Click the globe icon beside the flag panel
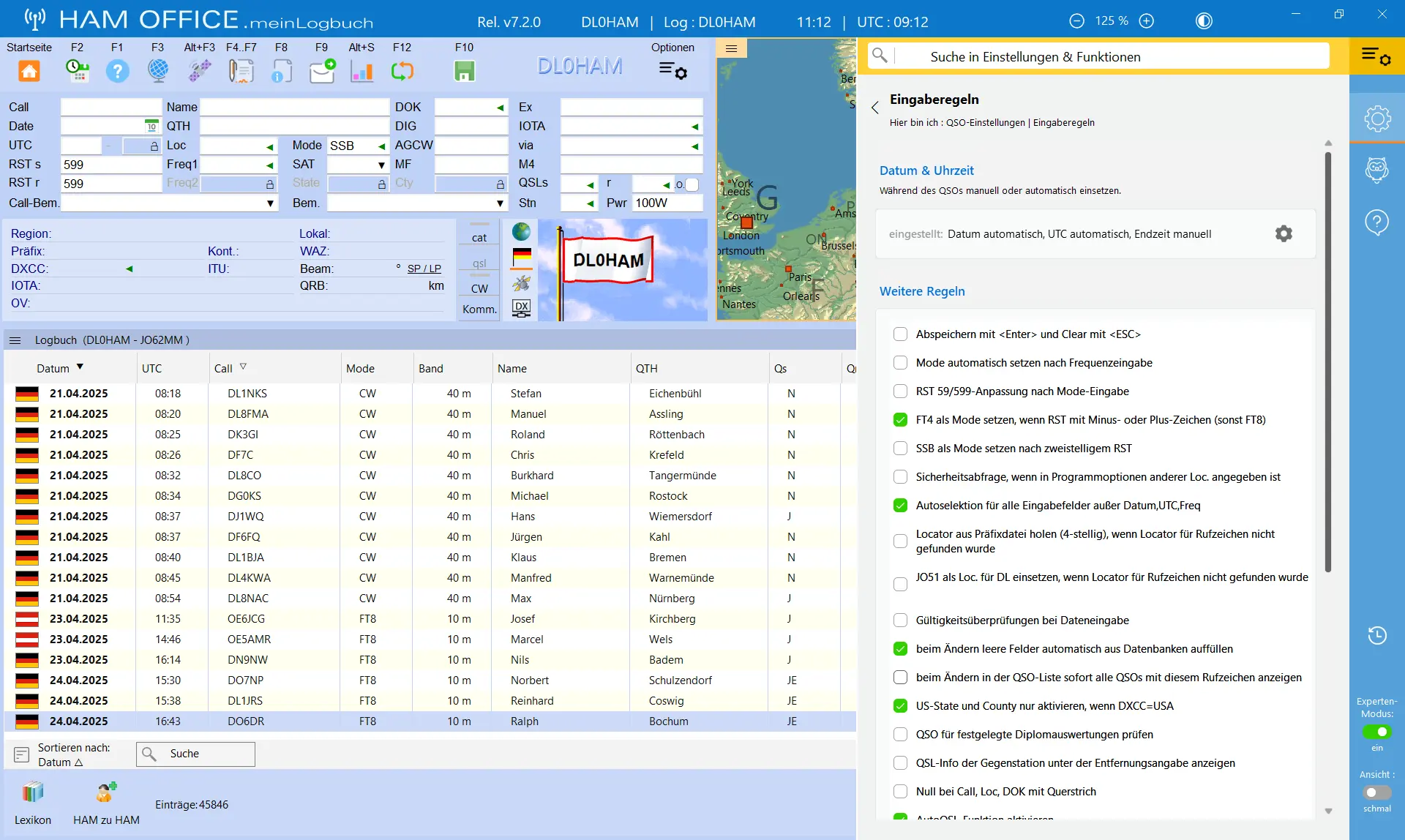 [521, 232]
